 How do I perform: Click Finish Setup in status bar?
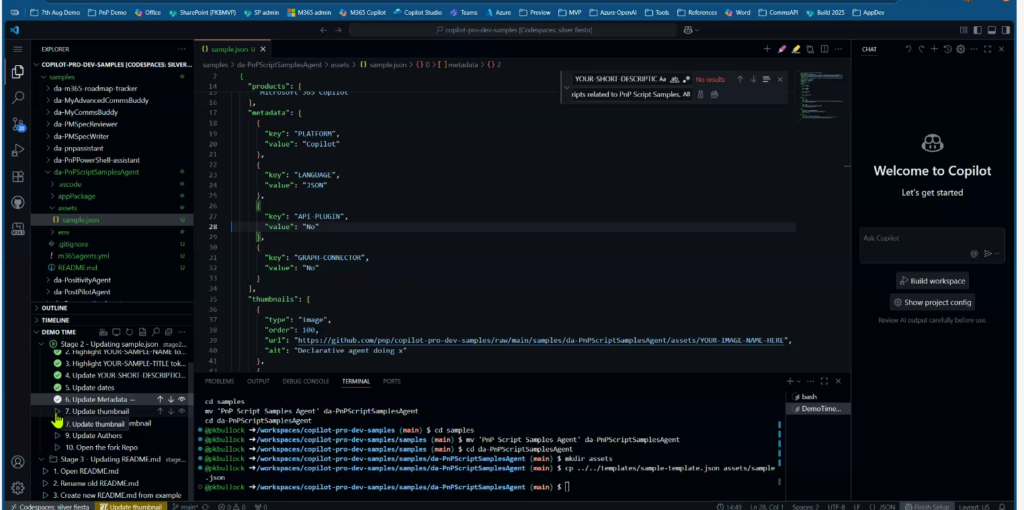[927, 506]
